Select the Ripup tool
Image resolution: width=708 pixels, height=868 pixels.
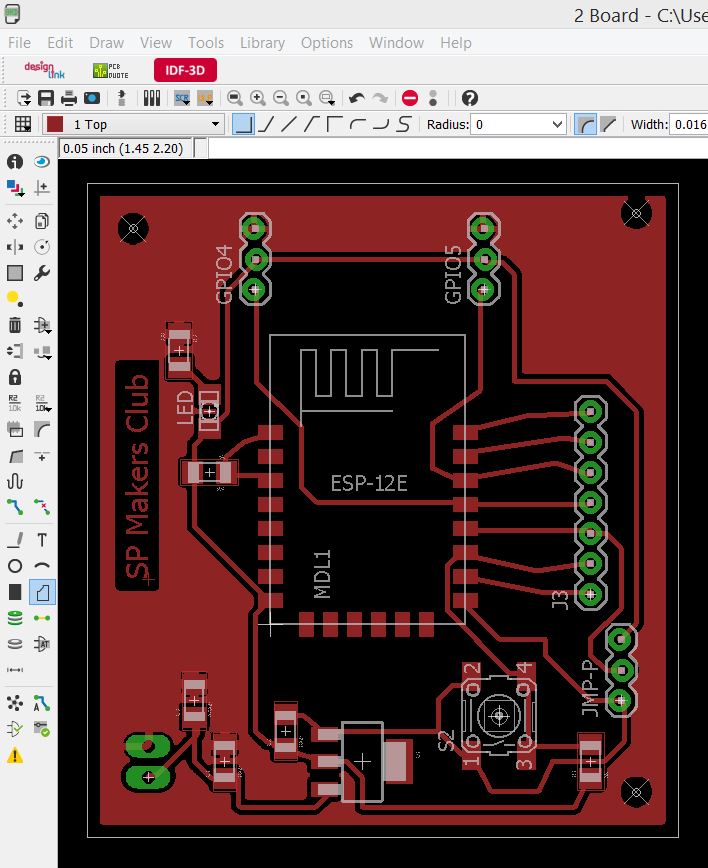[x=42, y=507]
